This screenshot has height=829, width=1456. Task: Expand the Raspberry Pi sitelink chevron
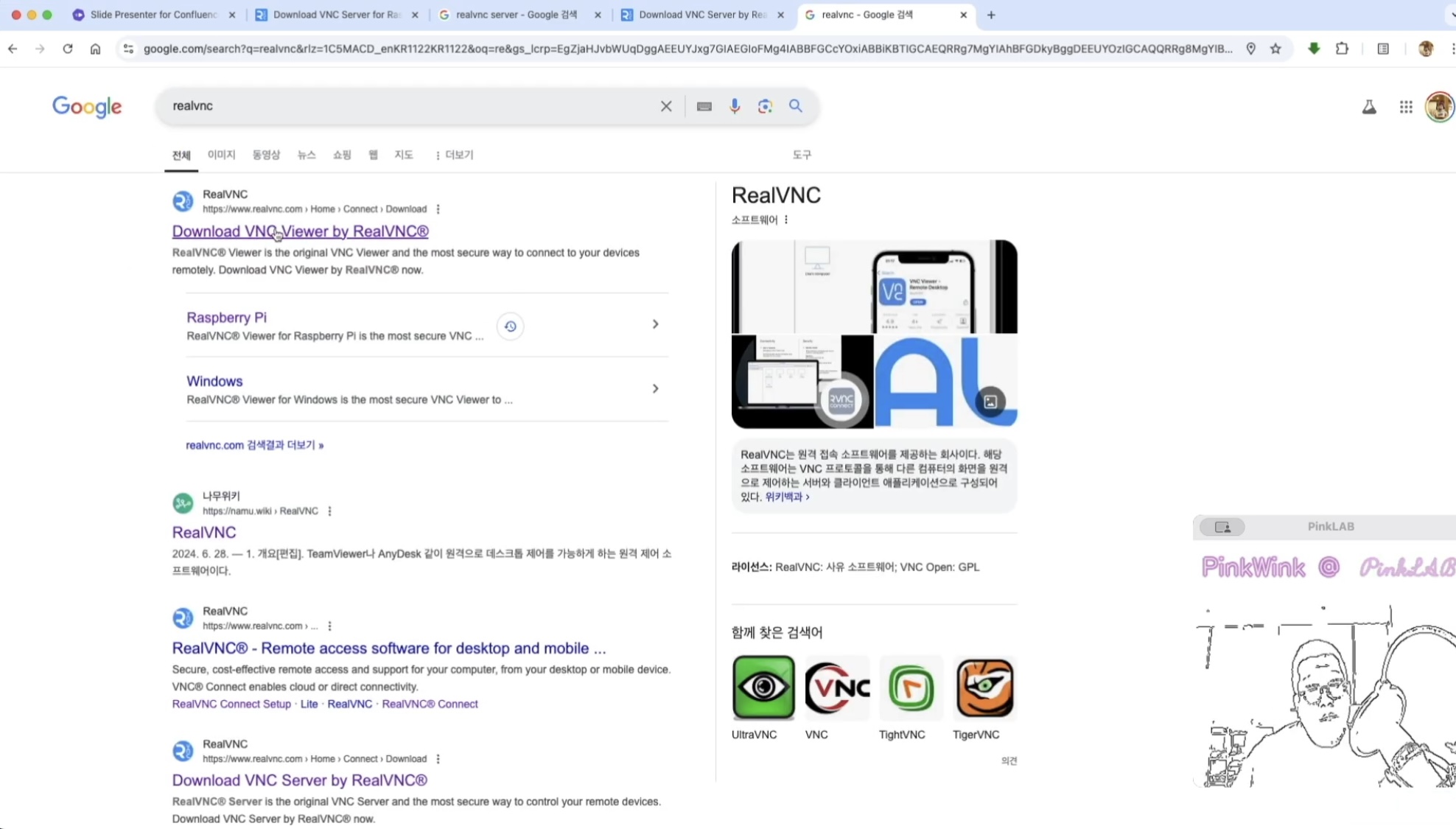pyautogui.click(x=655, y=324)
